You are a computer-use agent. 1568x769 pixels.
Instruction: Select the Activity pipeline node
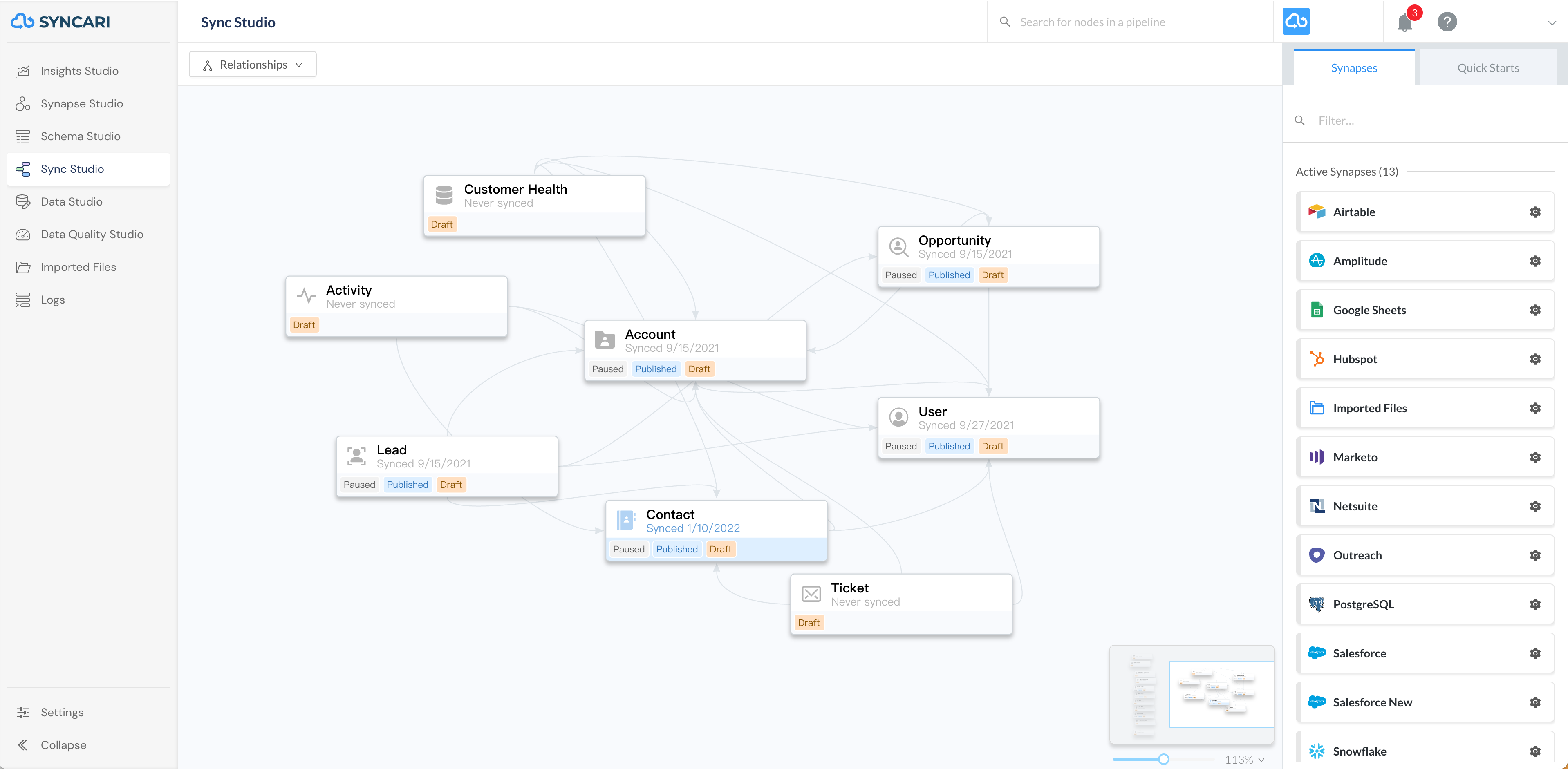[x=396, y=306]
